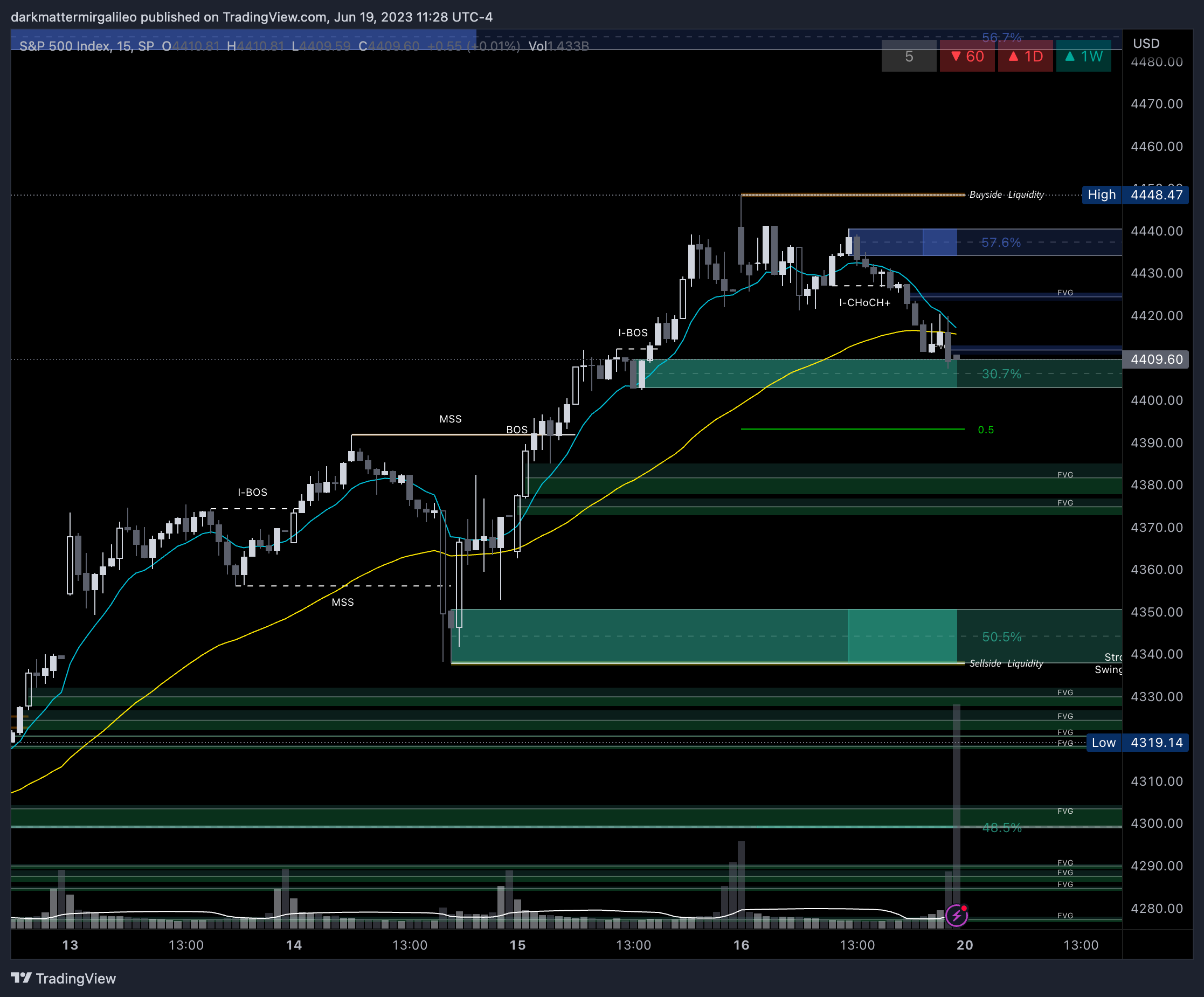
Task: Click the FVG label near 4382
Action: click(x=1064, y=475)
